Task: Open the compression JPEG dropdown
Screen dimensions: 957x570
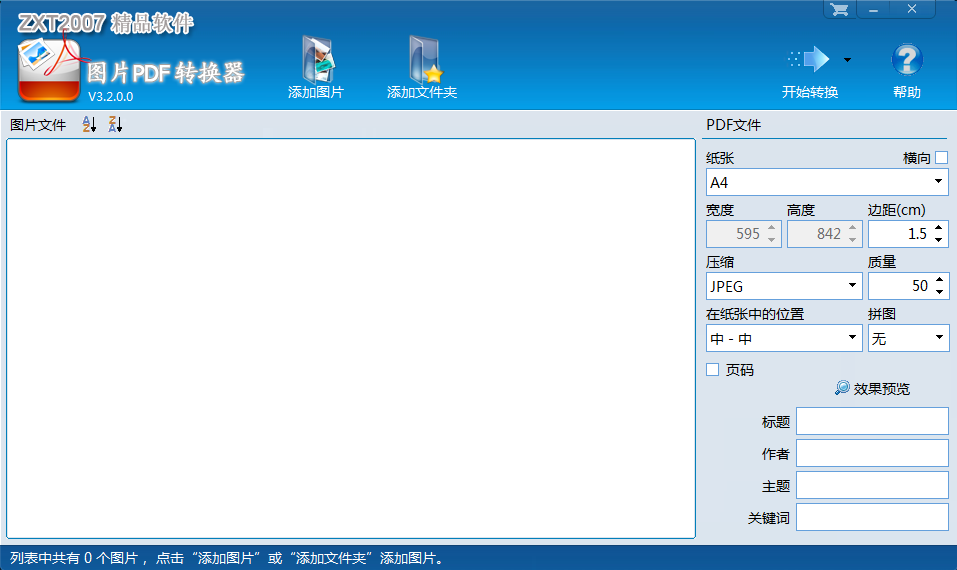Action: 852,287
